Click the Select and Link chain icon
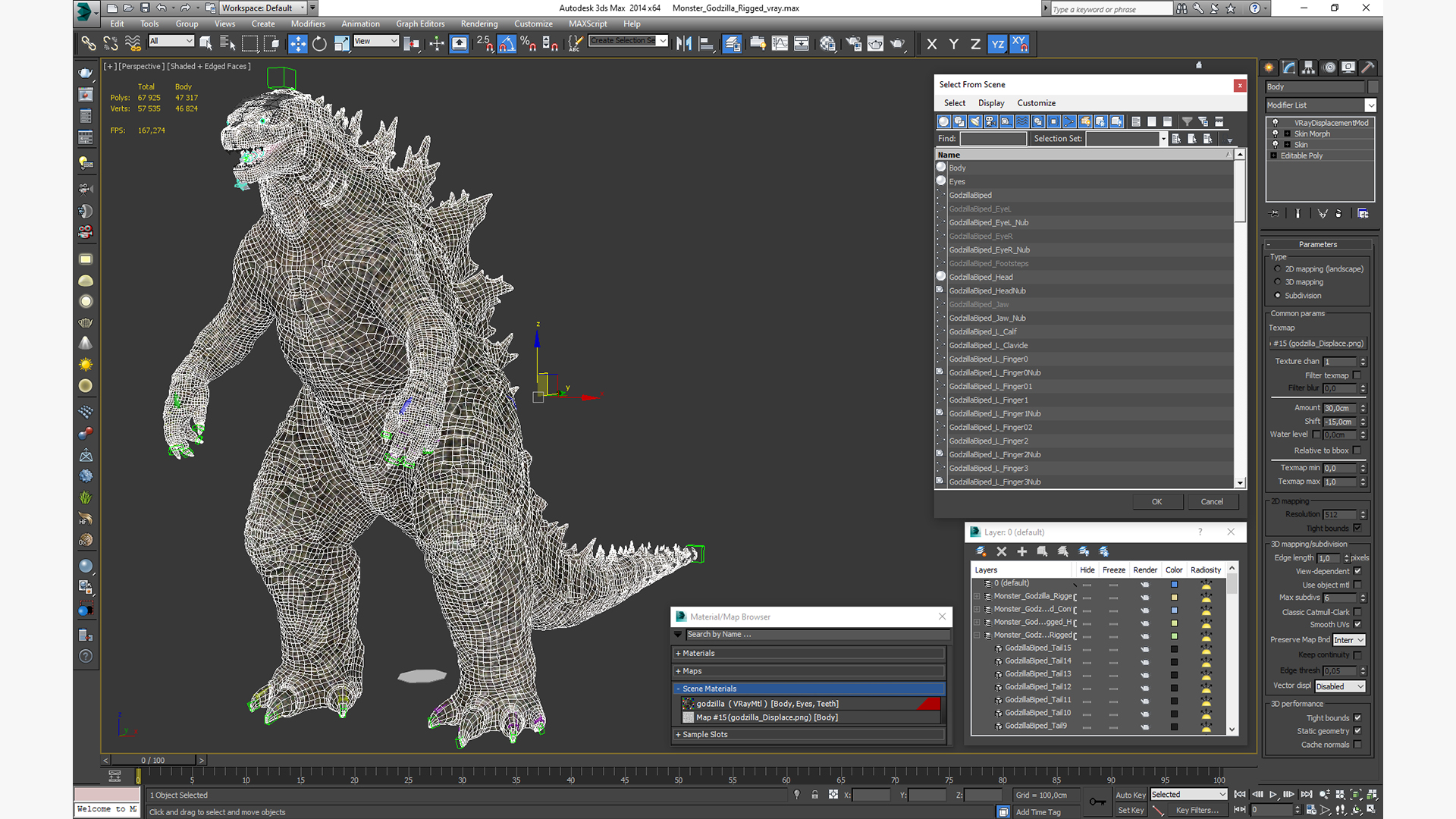 pyautogui.click(x=89, y=44)
